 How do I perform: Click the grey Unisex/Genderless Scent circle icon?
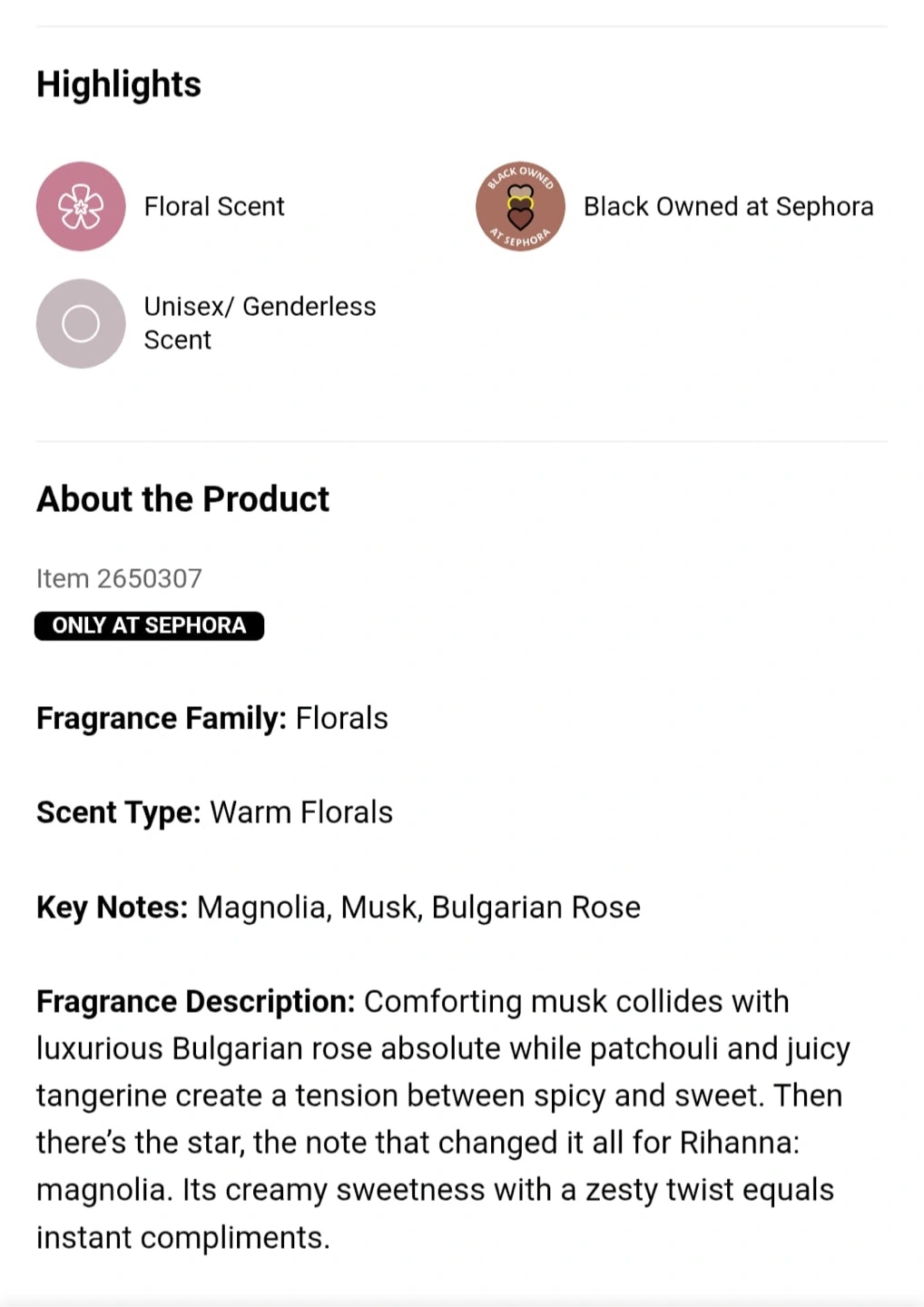tap(81, 323)
